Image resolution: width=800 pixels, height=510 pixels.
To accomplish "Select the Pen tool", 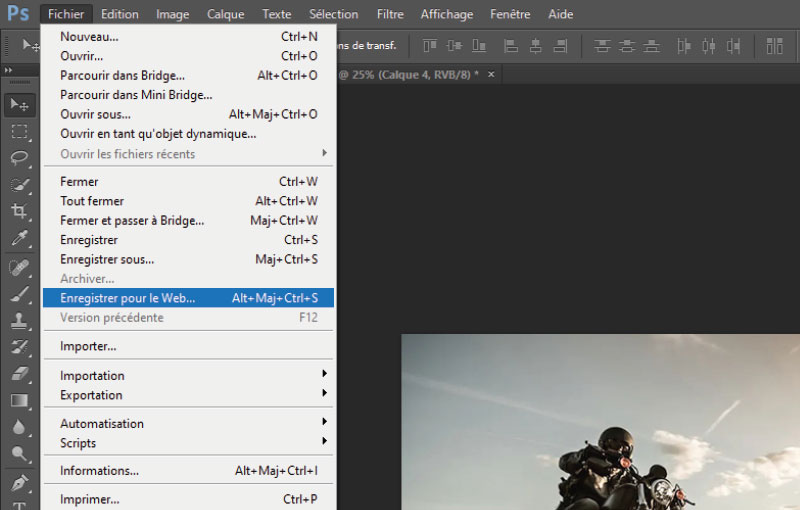I will (19, 483).
